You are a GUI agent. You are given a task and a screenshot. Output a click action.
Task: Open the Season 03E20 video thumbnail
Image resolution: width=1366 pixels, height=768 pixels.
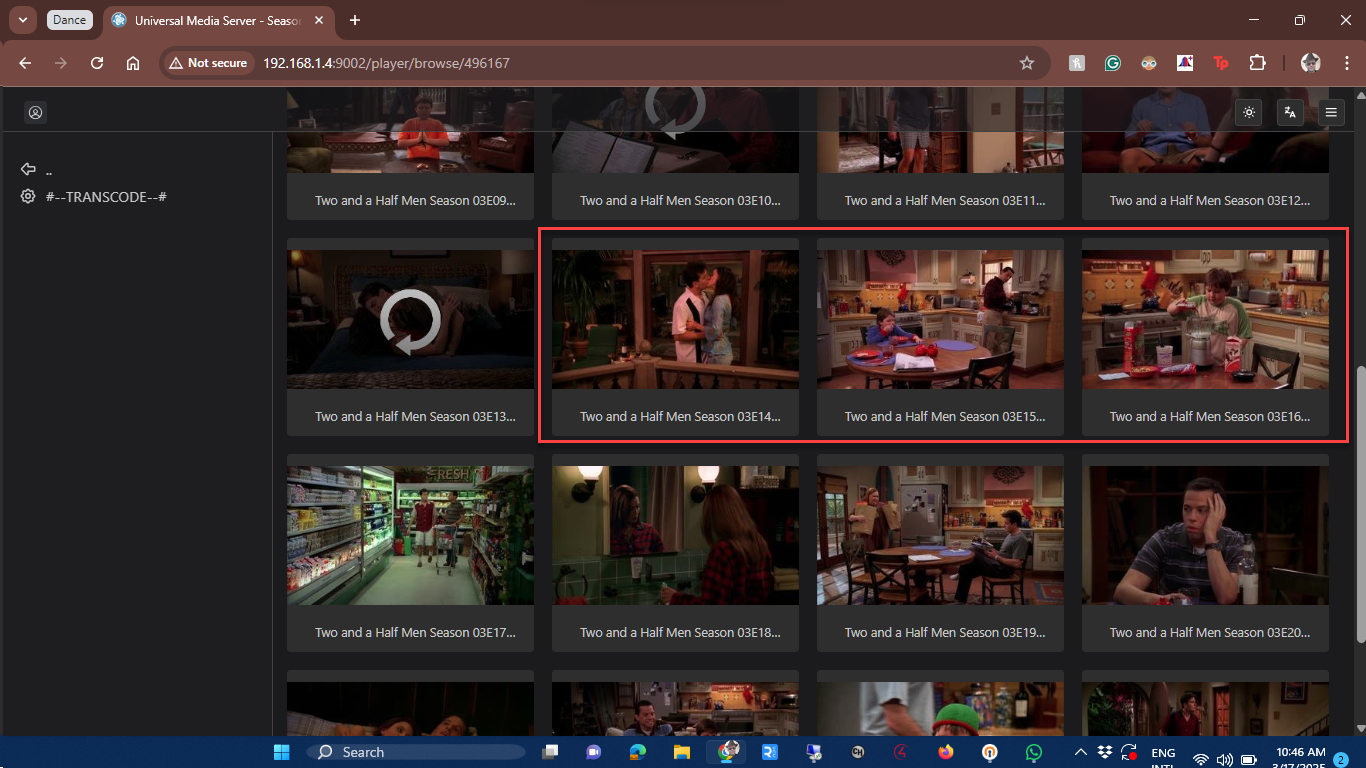pos(1205,535)
